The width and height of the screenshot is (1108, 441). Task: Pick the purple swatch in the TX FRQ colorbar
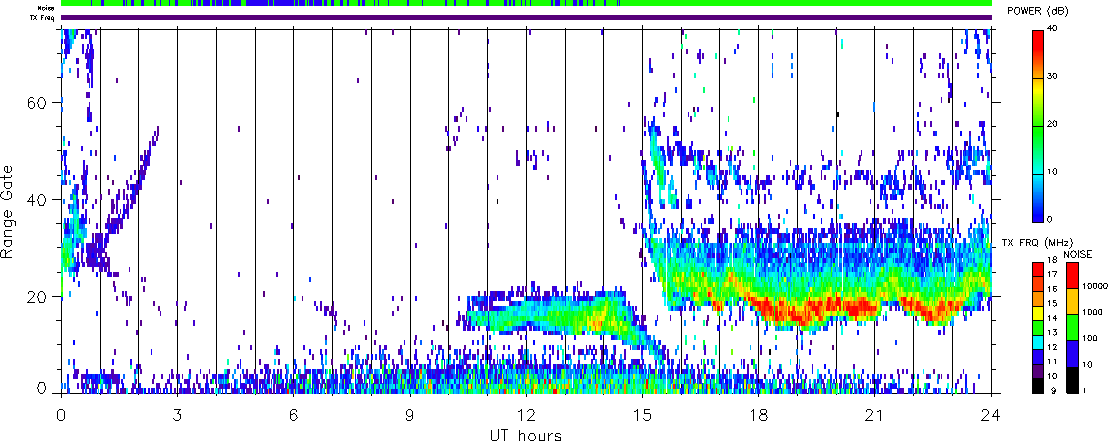coord(1037,370)
